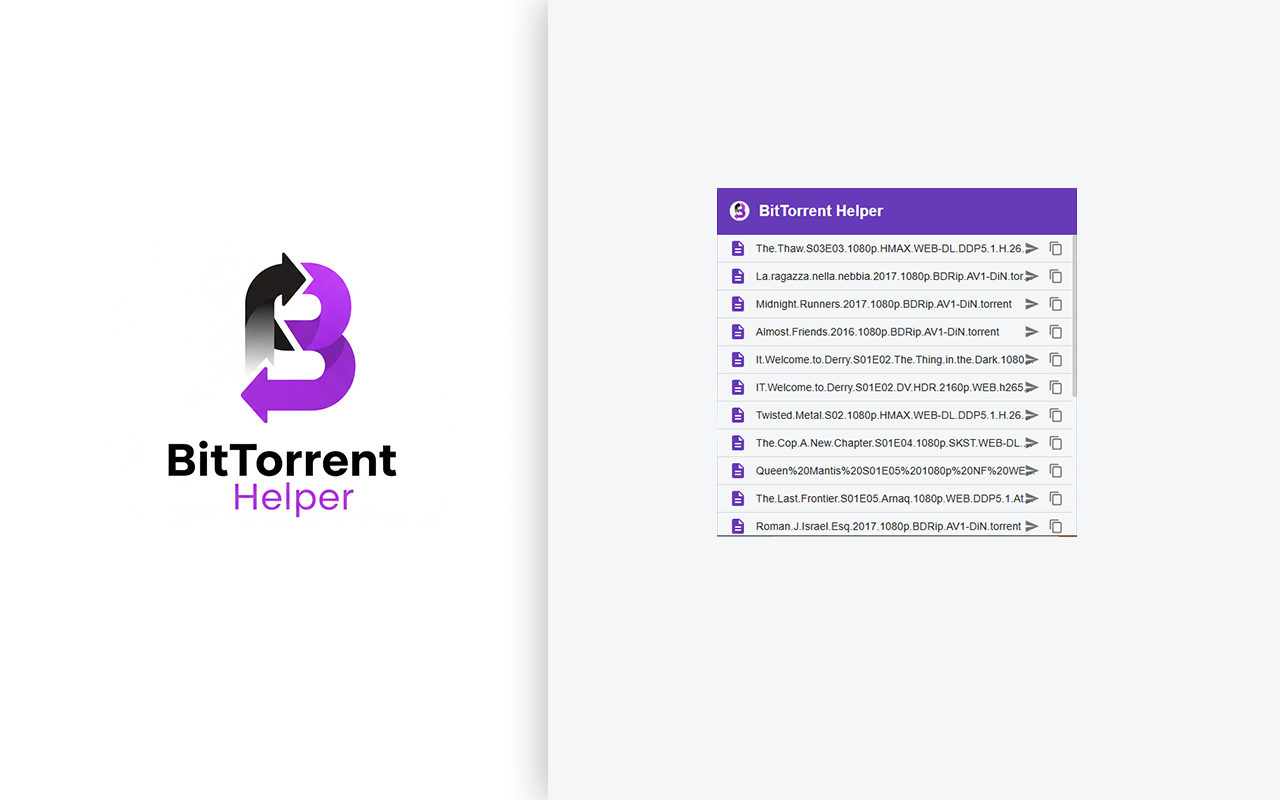Click the torrent list vertical scrollbar
Screen dimensions: 1280x800
(1074, 316)
